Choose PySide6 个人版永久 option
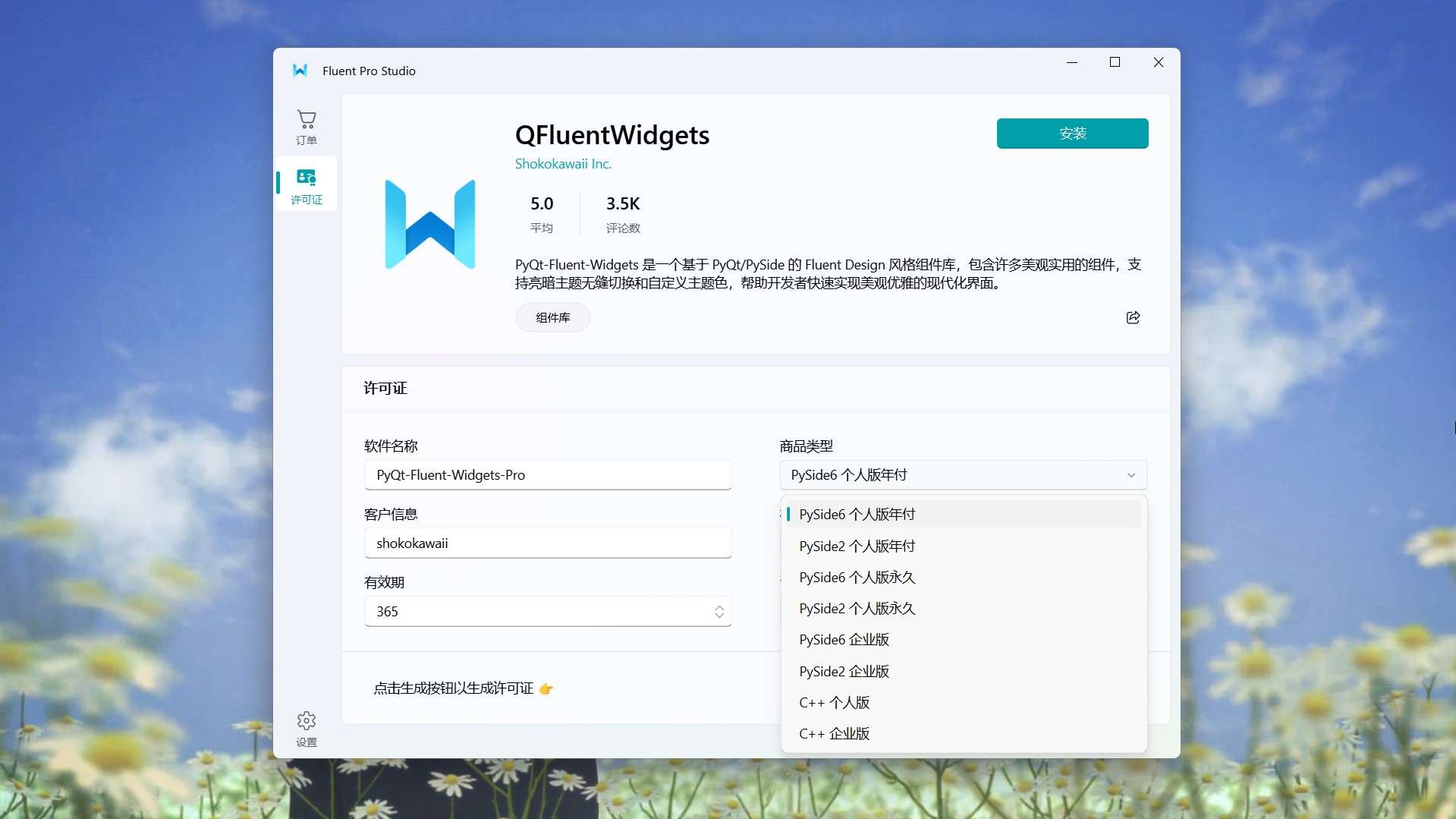The width and height of the screenshot is (1456, 819). 963,577
